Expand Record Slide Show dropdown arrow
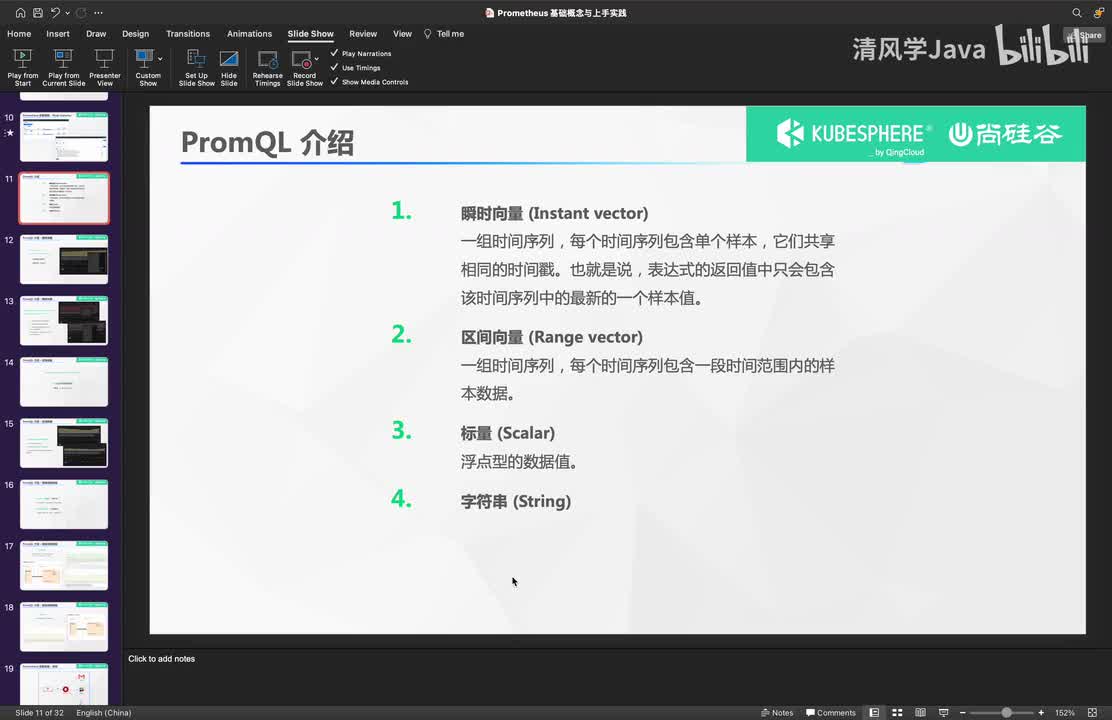Screen dimensions: 1112x720 click(x=316, y=59)
